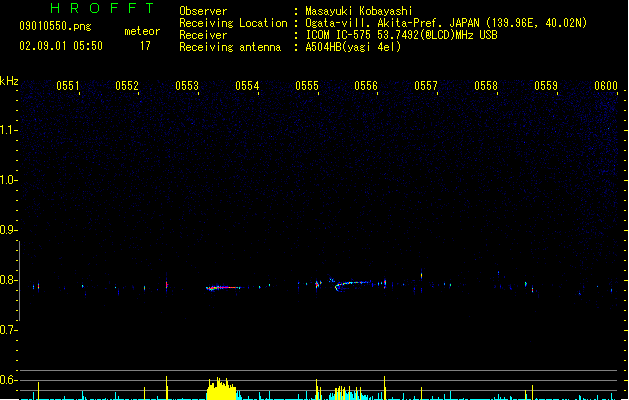
Task: Click the 1.0 kHz frequency label
Action: click(8, 180)
